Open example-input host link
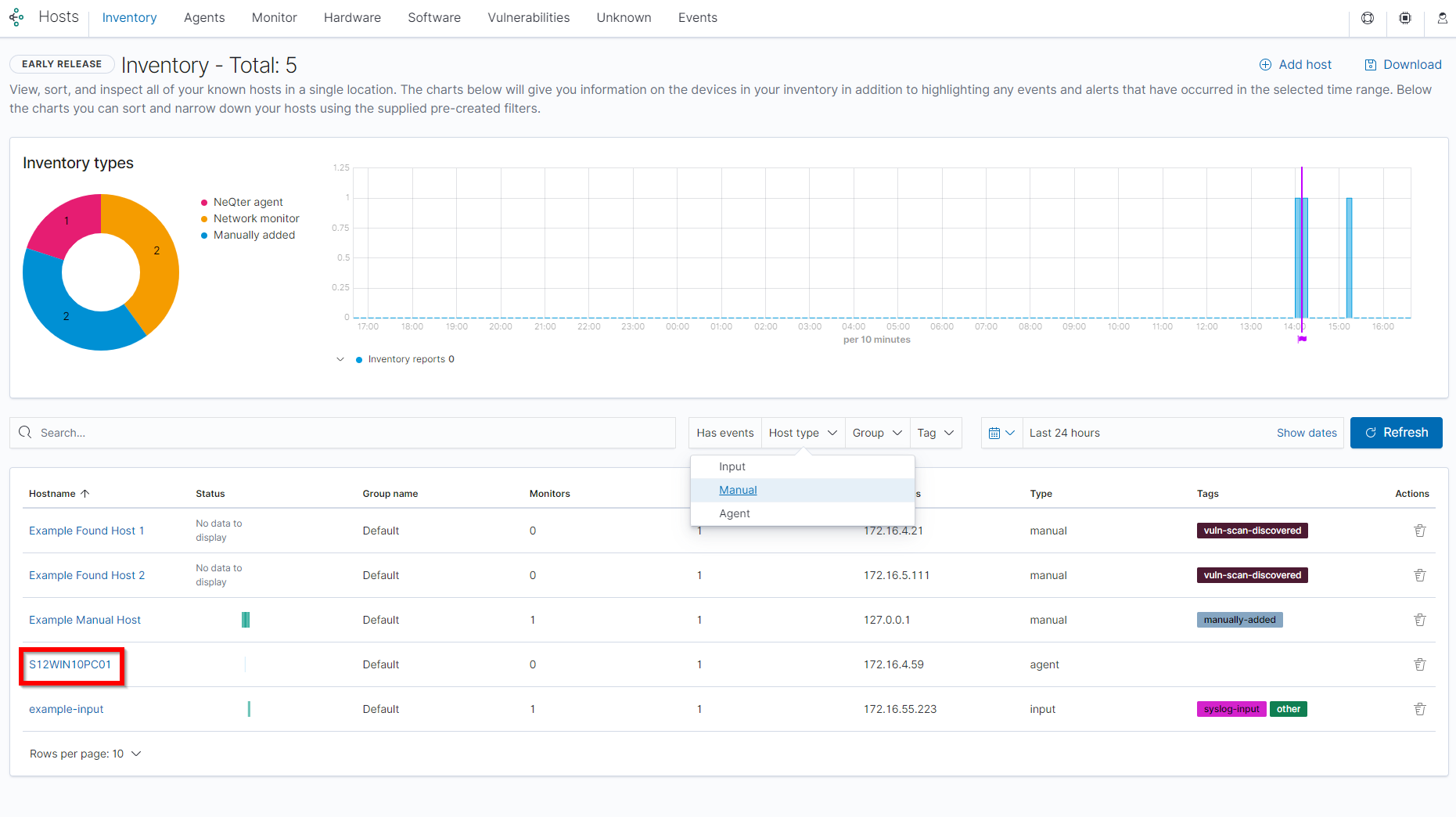Viewport: 1456px width, 817px height. (67, 709)
